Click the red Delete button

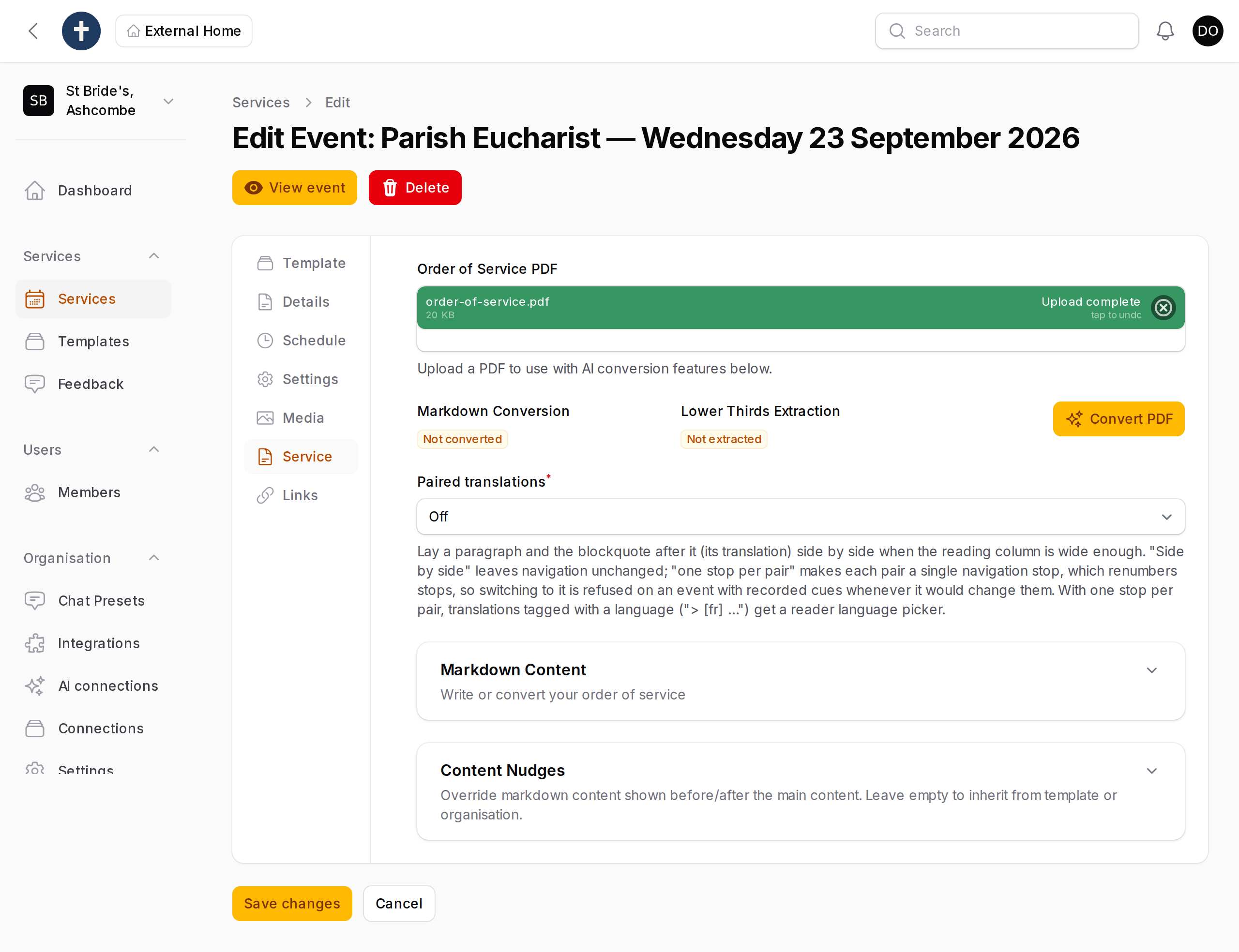(x=415, y=188)
